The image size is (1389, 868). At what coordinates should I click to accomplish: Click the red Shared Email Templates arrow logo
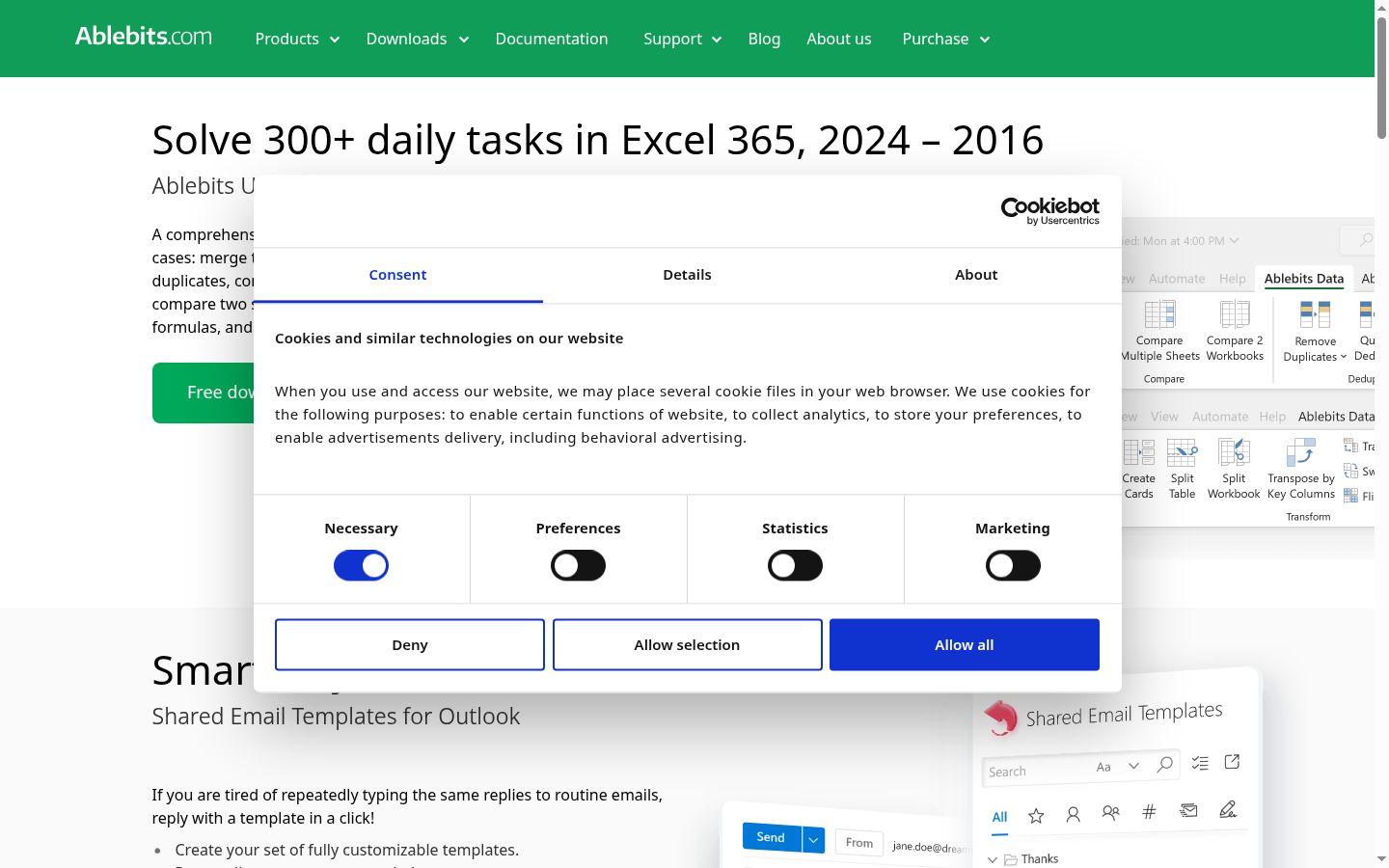point(1001,718)
